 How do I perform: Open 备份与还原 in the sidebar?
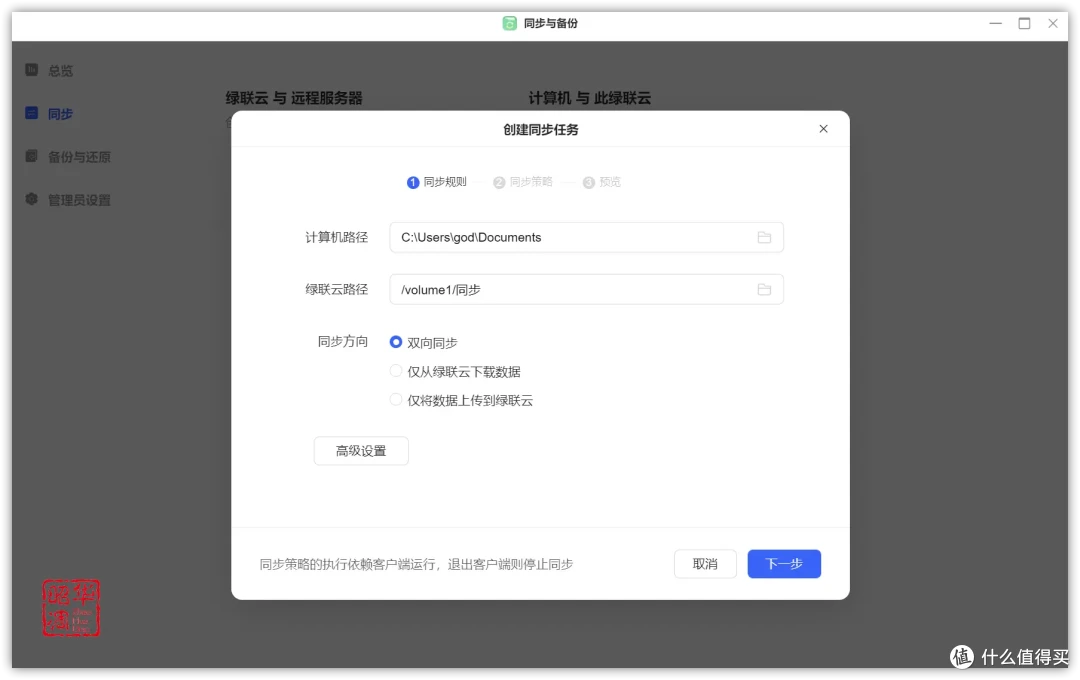pos(79,156)
